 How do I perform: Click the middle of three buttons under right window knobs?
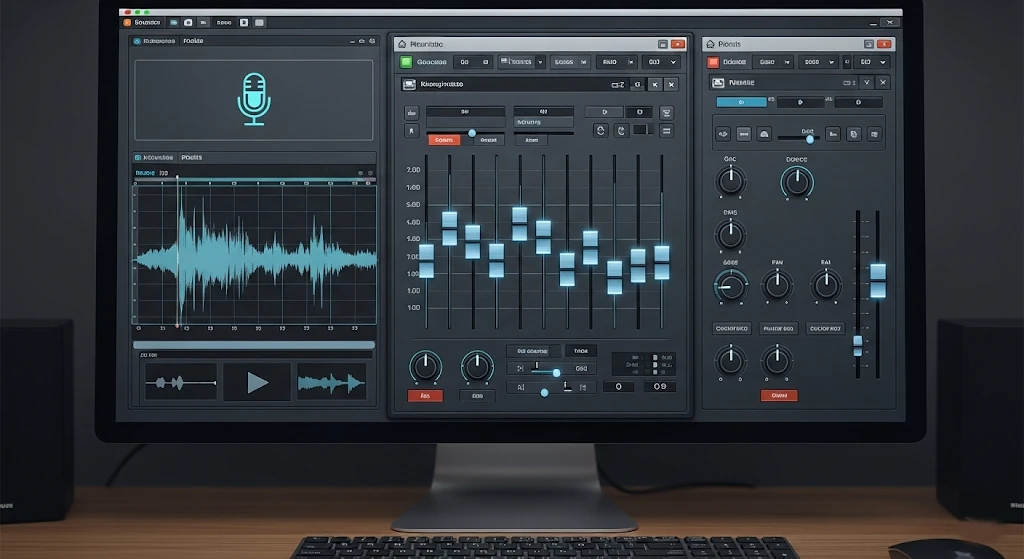tap(778, 328)
